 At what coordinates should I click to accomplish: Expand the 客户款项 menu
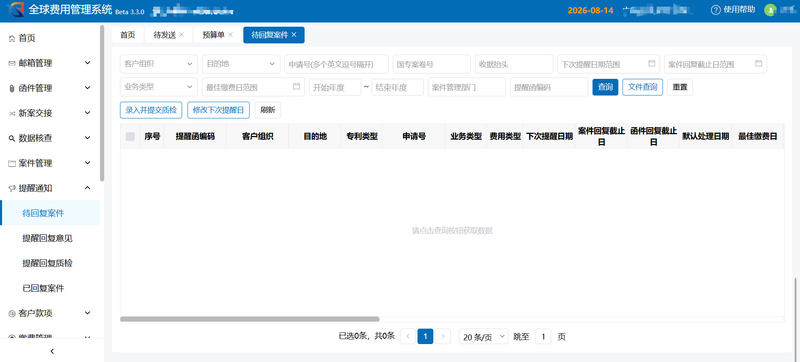pos(50,313)
